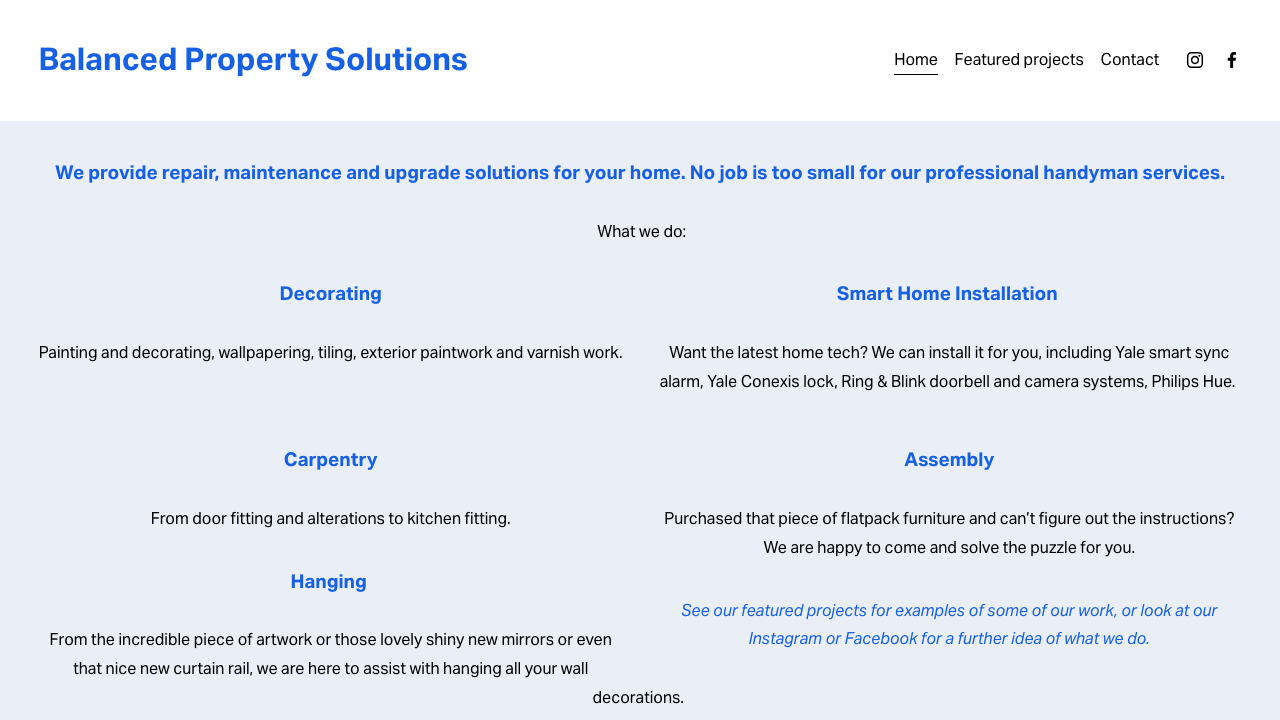Open Facebook via the header icon
1280x720 pixels.
pos(1230,59)
